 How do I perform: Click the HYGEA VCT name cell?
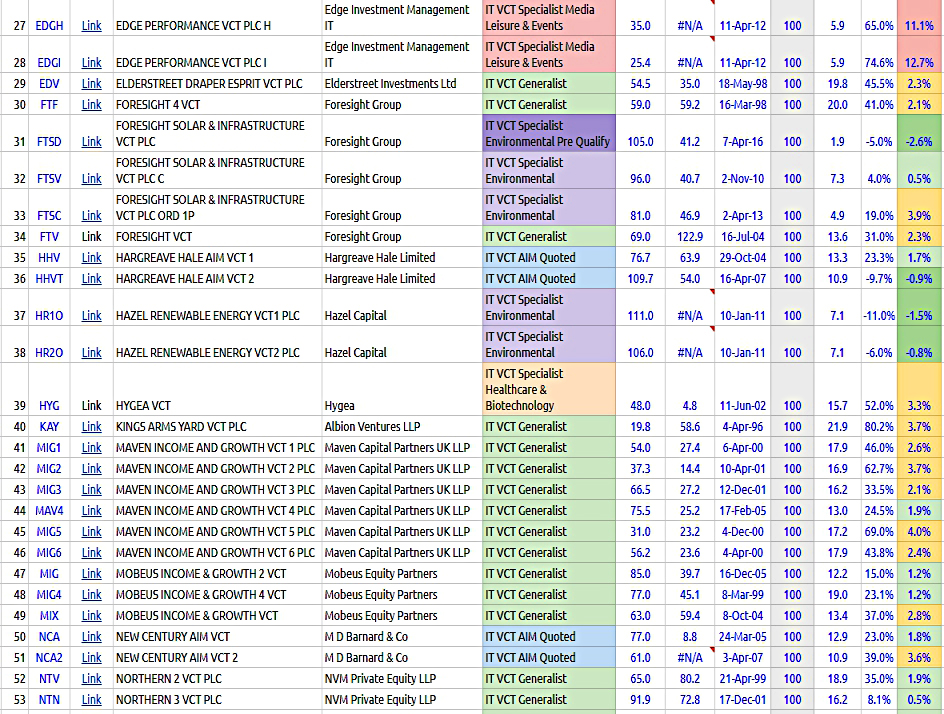click(217, 389)
